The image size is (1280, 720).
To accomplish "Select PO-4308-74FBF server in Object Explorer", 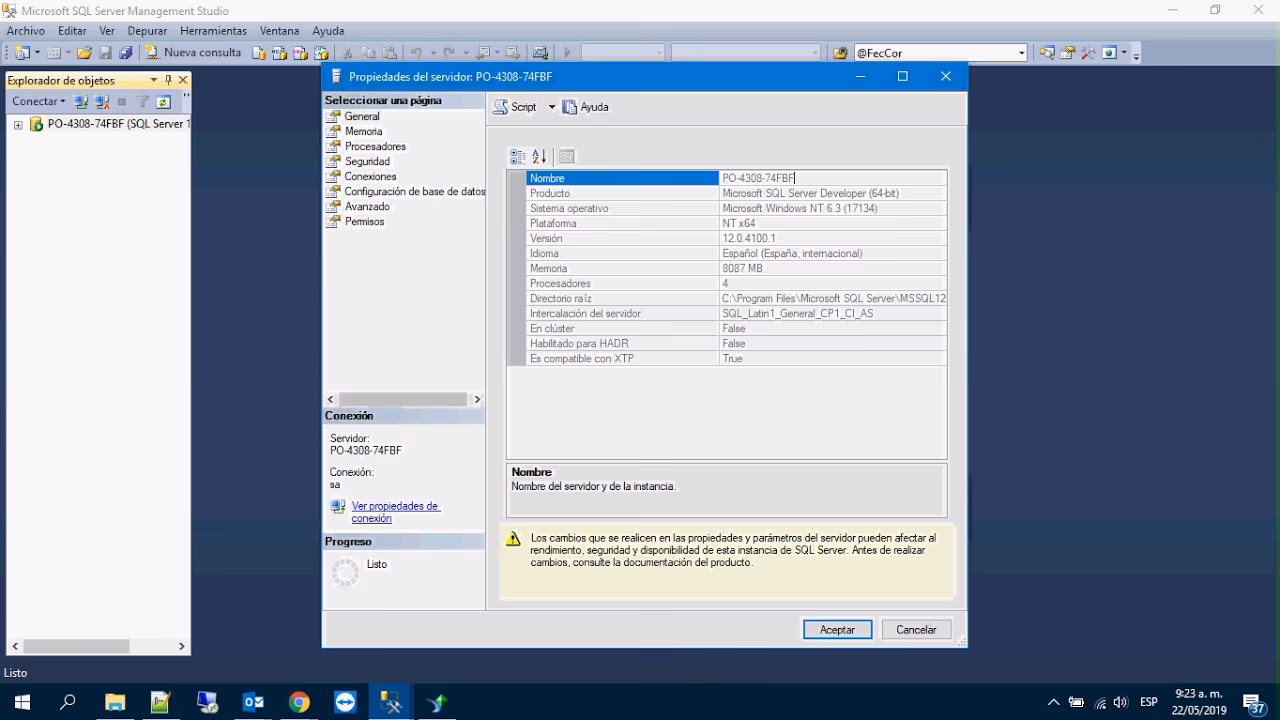I will pyautogui.click(x=118, y=124).
